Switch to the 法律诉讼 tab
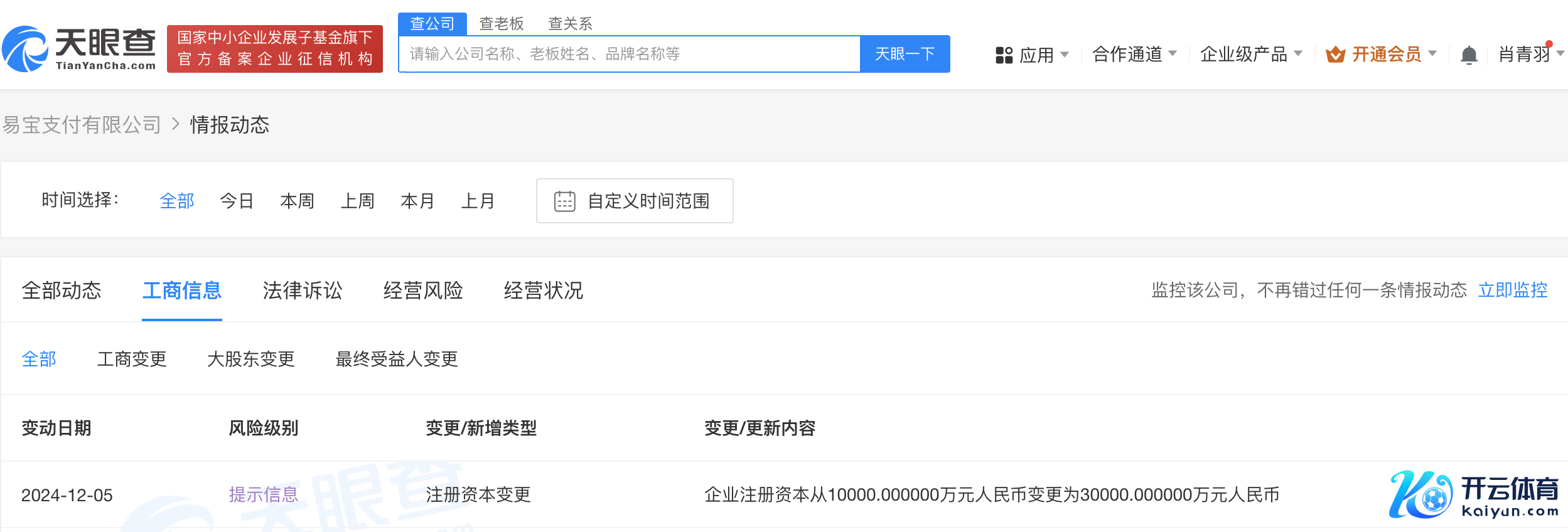The width and height of the screenshot is (1568, 532). point(302,290)
